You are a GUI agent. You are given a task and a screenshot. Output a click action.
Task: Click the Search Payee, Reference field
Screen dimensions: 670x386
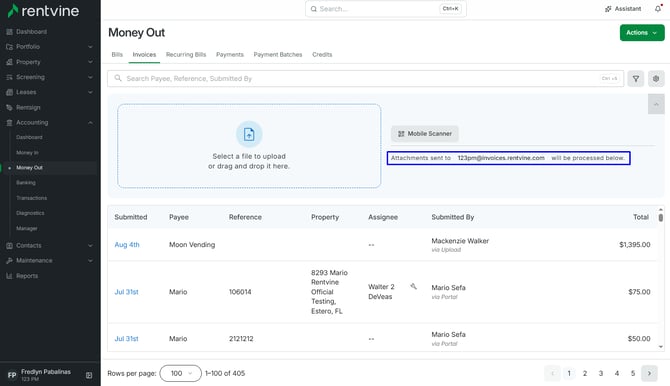tap(365, 79)
